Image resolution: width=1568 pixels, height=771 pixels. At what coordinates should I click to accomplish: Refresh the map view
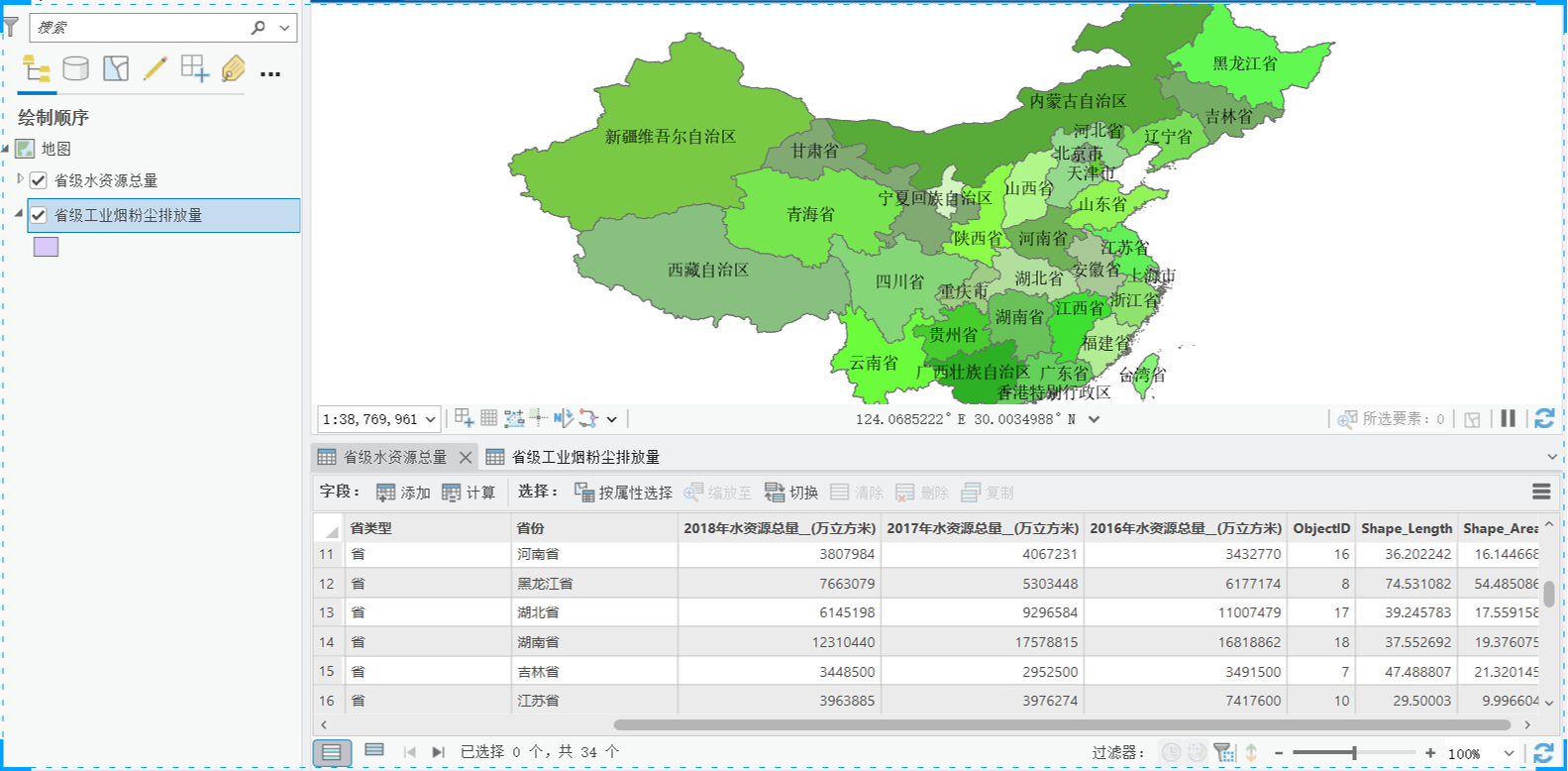[1543, 418]
